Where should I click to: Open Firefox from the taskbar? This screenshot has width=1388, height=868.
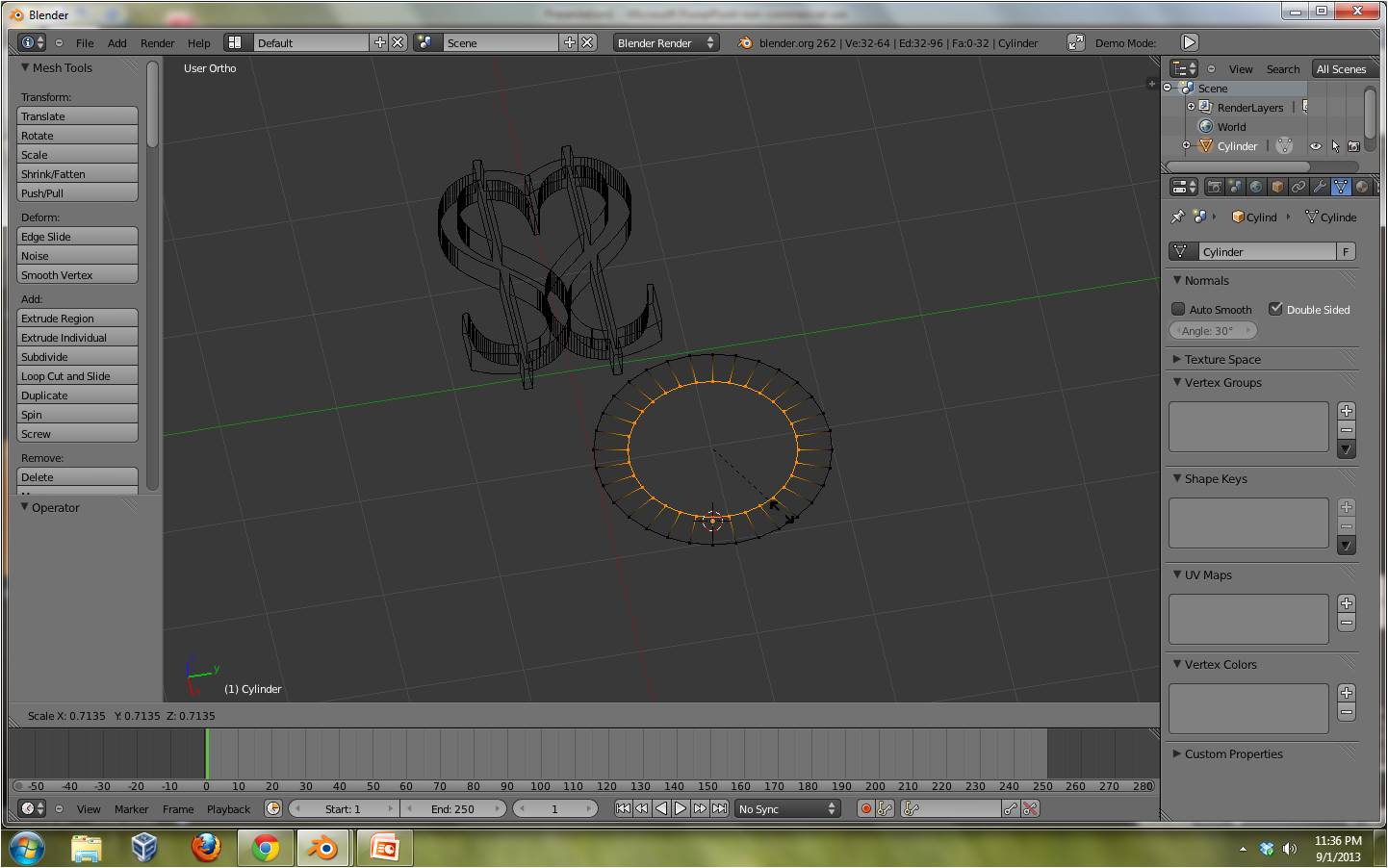205,848
